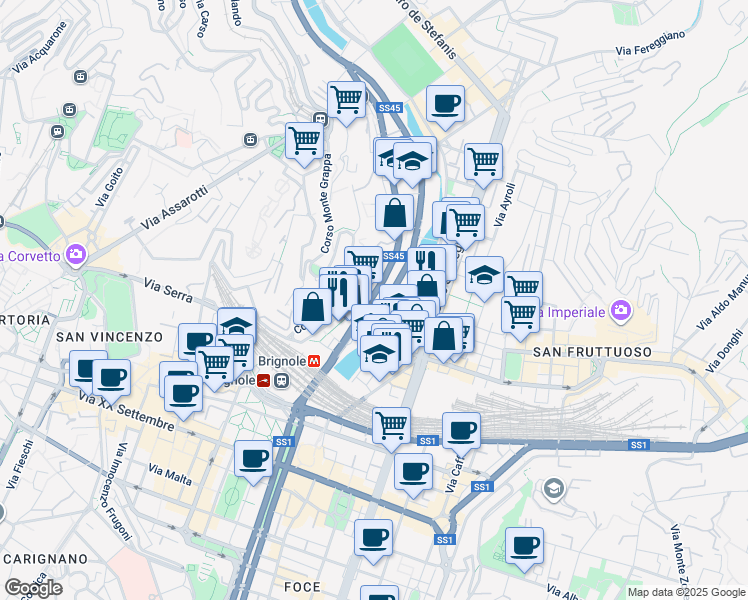Image resolution: width=748 pixels, height=600 pixels.
Task: Open the coffee cup marker above Via XX Settembre label
Action: coord(111,377)
